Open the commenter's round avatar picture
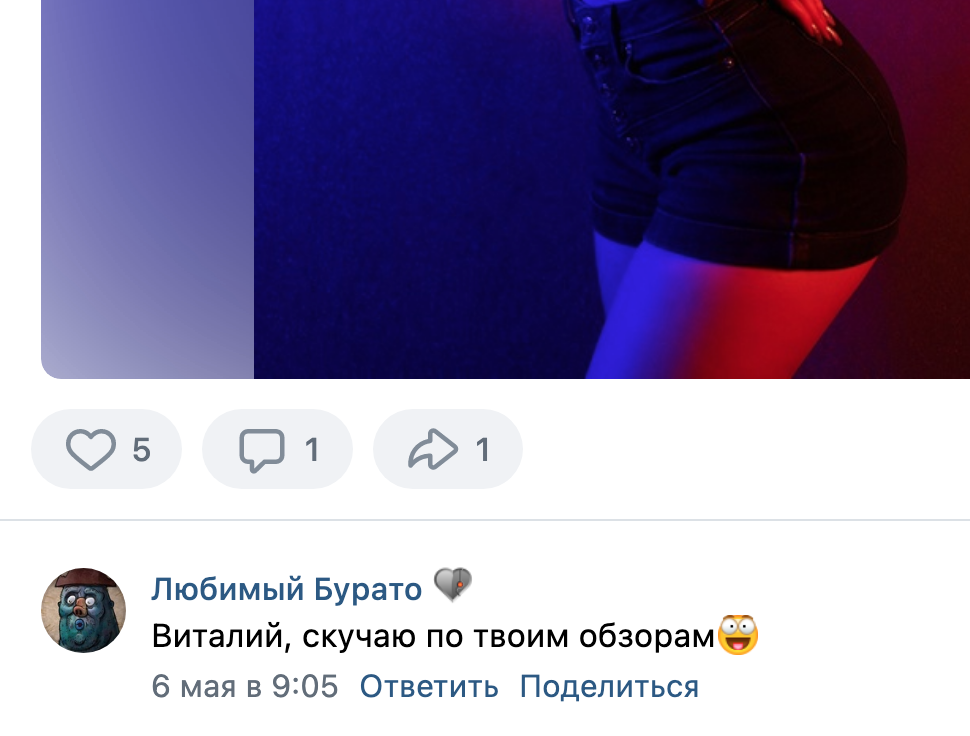This screenshot has width=970, height=736. click(84, 610)
